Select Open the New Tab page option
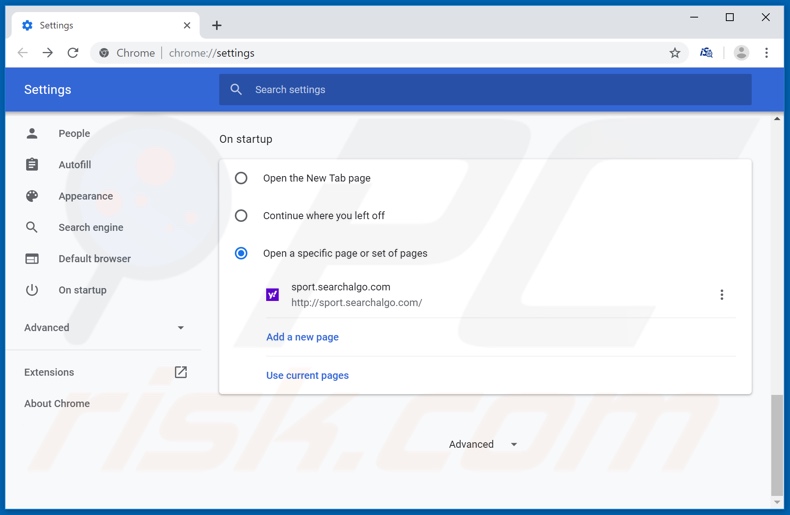The width and height of the screenshot is (790, 515). tap(241, 178)
